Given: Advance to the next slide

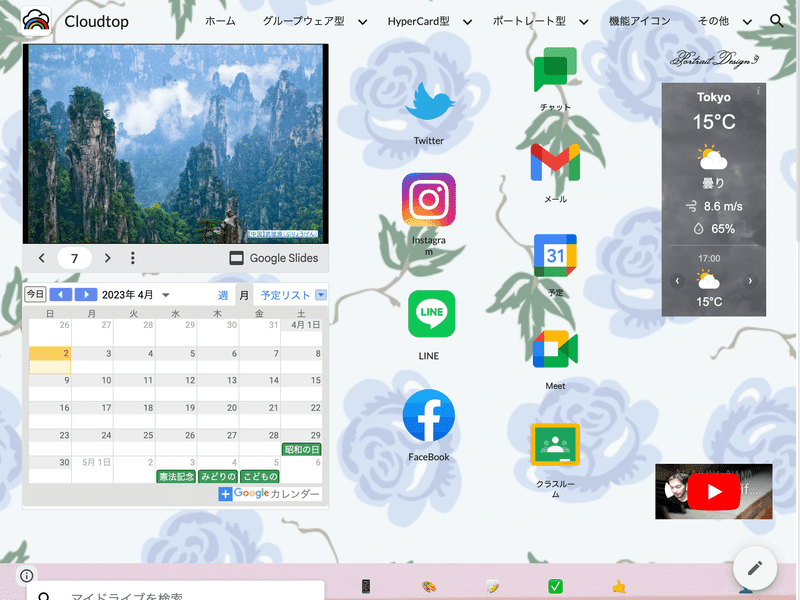Looking at the screenshot, I should click(107, 258).
